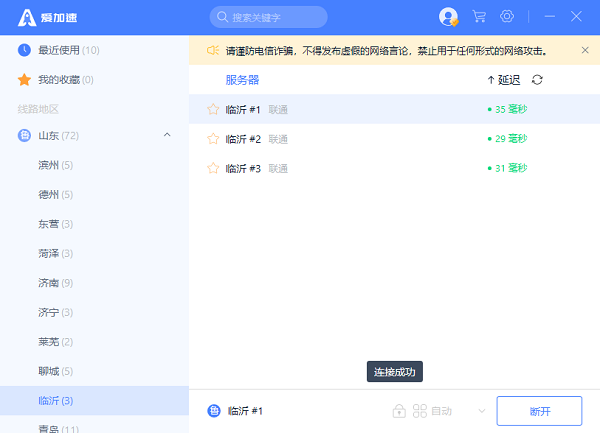
Task: Click the 35 毫秒 latency value
Action: [x=507, y=109]
